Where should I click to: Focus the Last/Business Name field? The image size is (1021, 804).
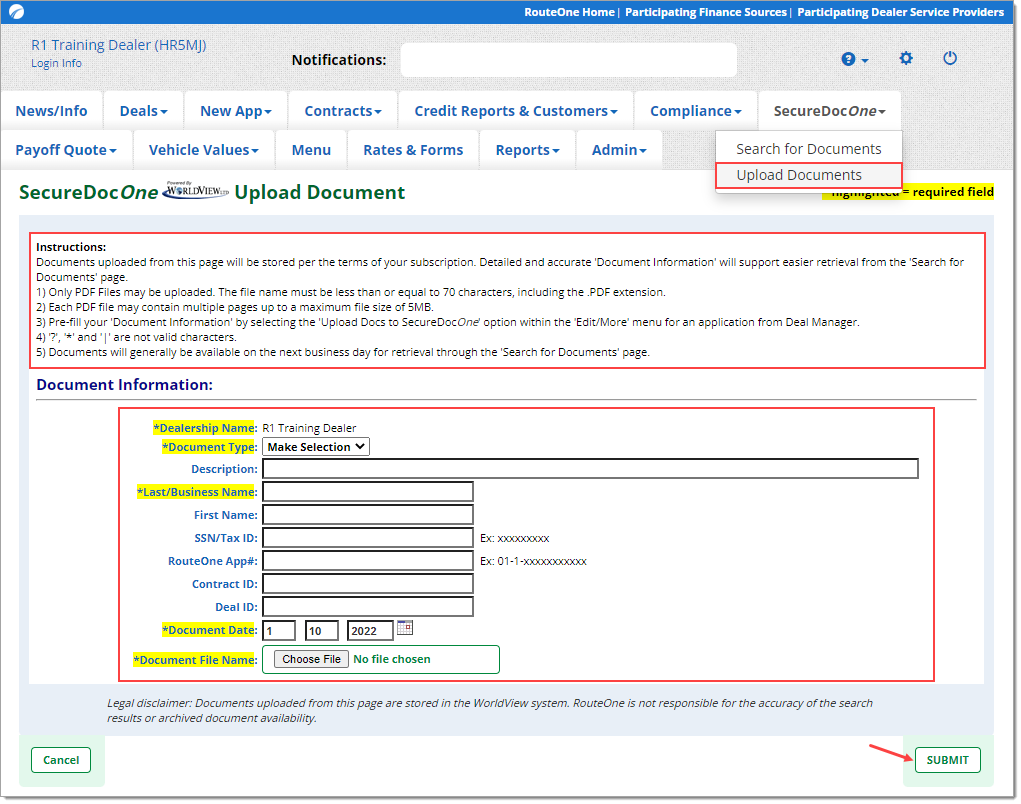tap(368, 492)
